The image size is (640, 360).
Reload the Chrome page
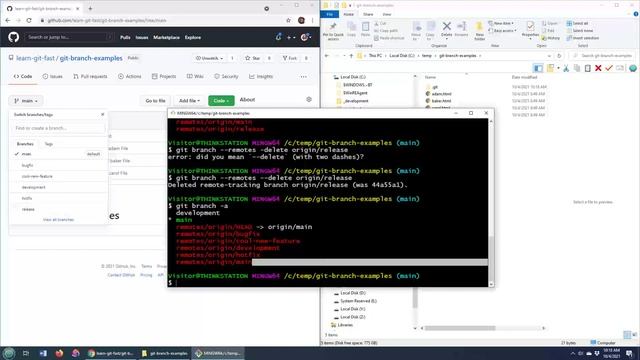29,20
